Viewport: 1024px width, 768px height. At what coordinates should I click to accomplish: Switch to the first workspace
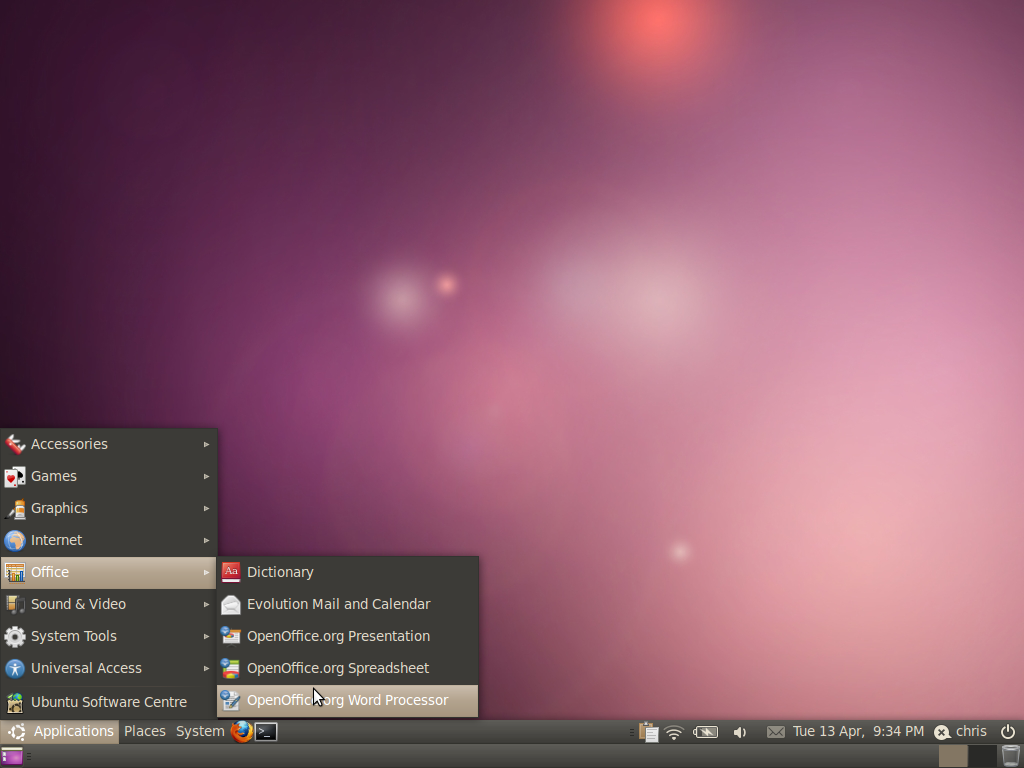tap(953, 757)
